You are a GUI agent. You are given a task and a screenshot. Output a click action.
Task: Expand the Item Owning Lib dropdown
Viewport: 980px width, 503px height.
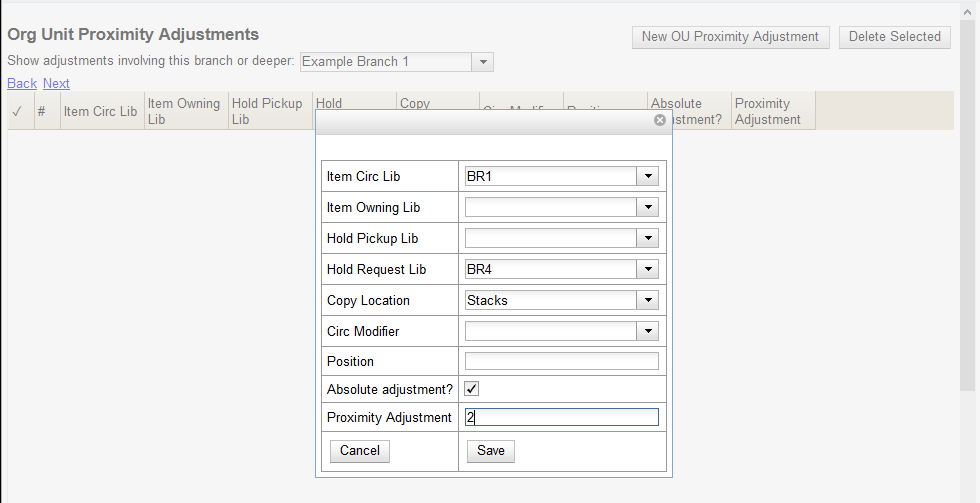[x=648, y=208]
